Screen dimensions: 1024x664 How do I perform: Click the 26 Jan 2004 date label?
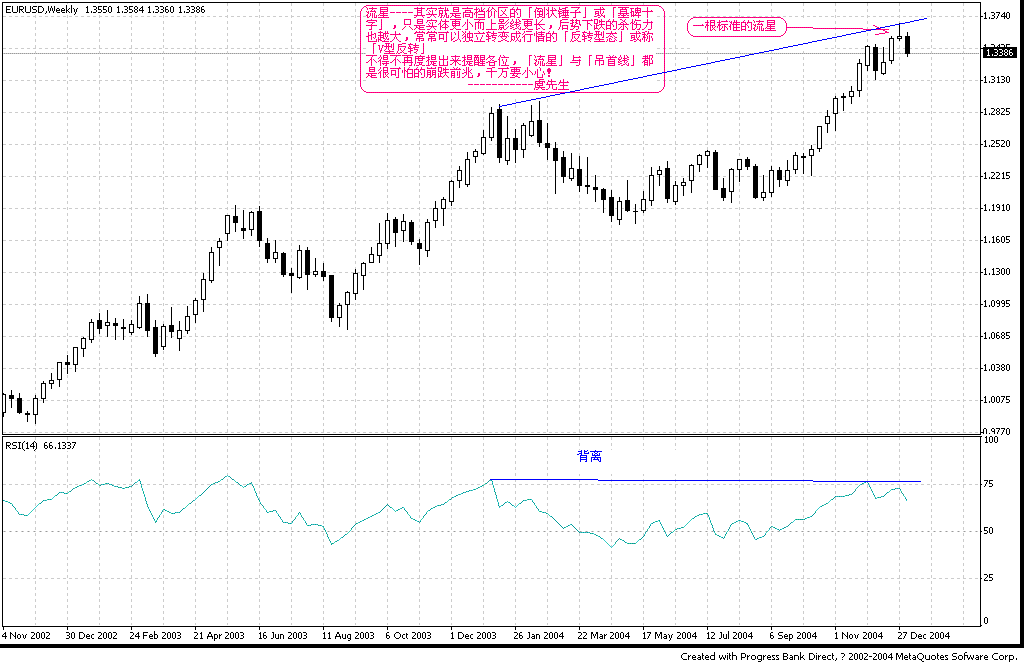pos(539,635)
